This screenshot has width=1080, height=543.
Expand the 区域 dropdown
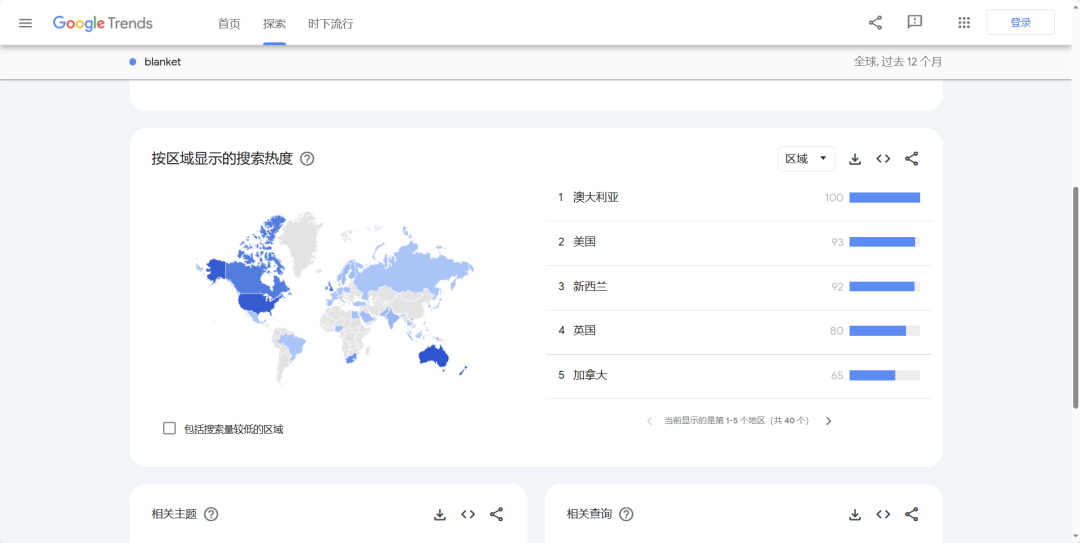click(x=806, y=159)
